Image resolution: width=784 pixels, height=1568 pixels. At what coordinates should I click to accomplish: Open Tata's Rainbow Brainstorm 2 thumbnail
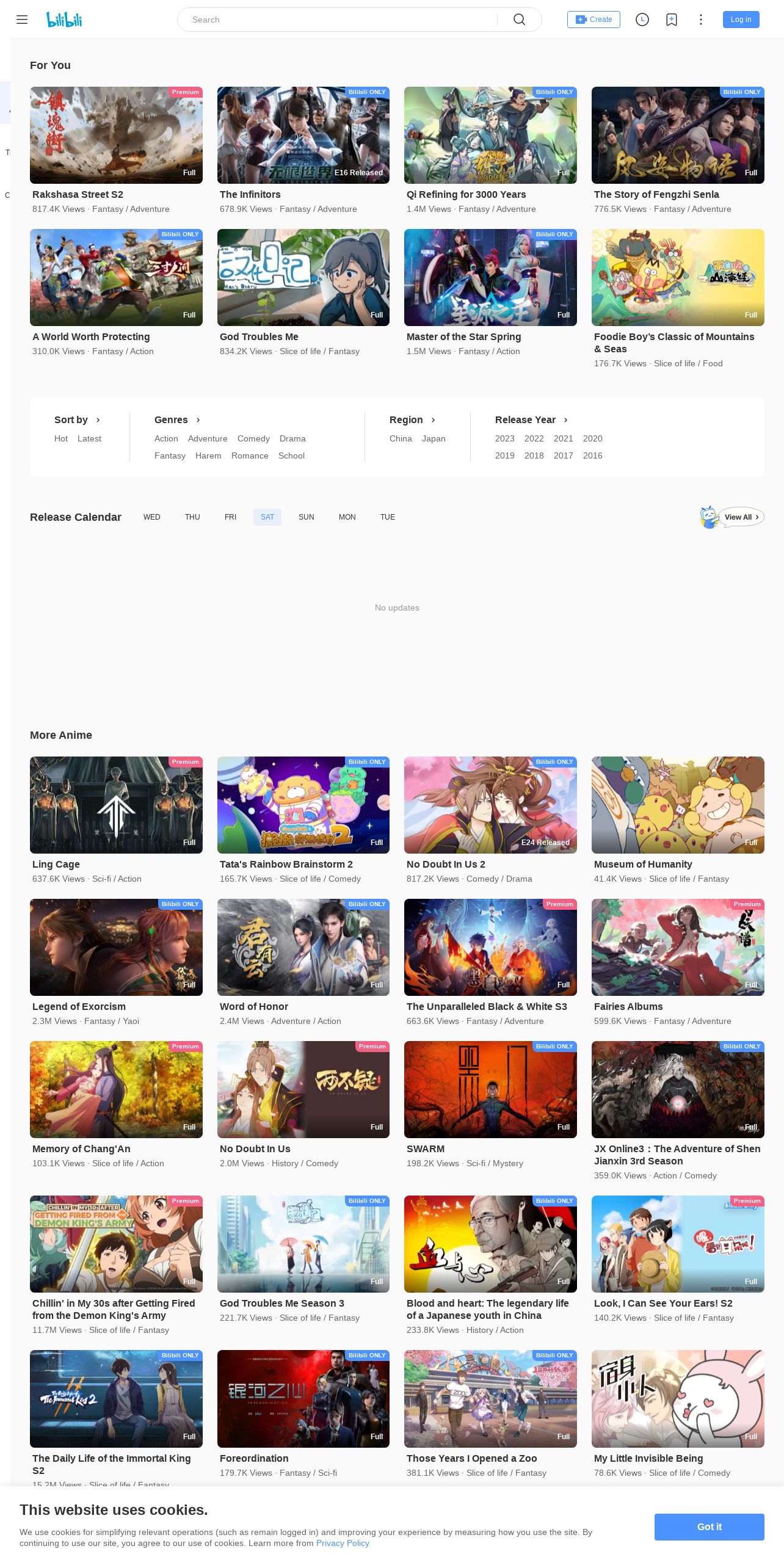(x=303, y=805)
